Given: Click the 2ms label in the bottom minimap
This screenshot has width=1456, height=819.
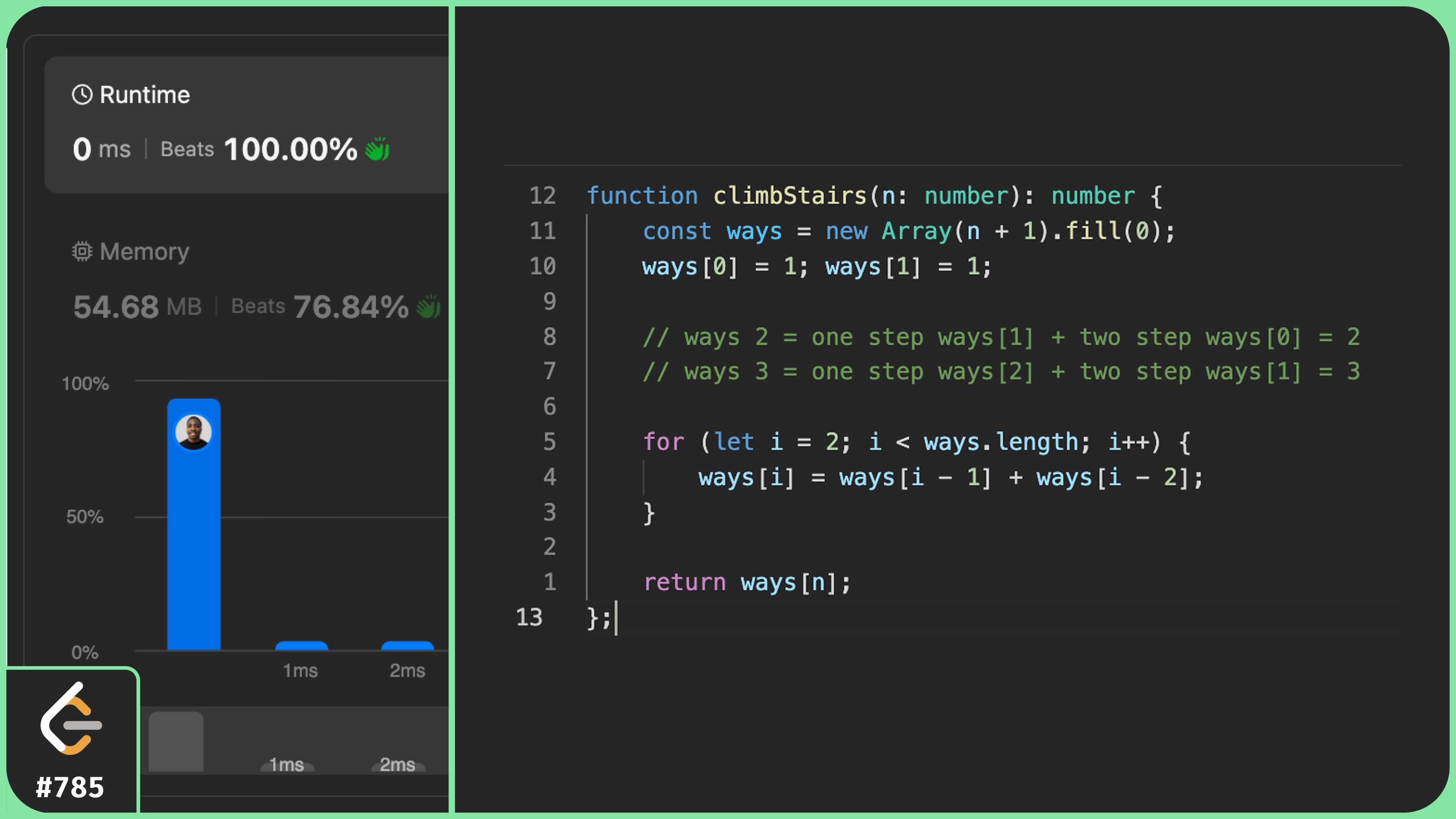Looking at the screenshot, I should pos(397,764).
